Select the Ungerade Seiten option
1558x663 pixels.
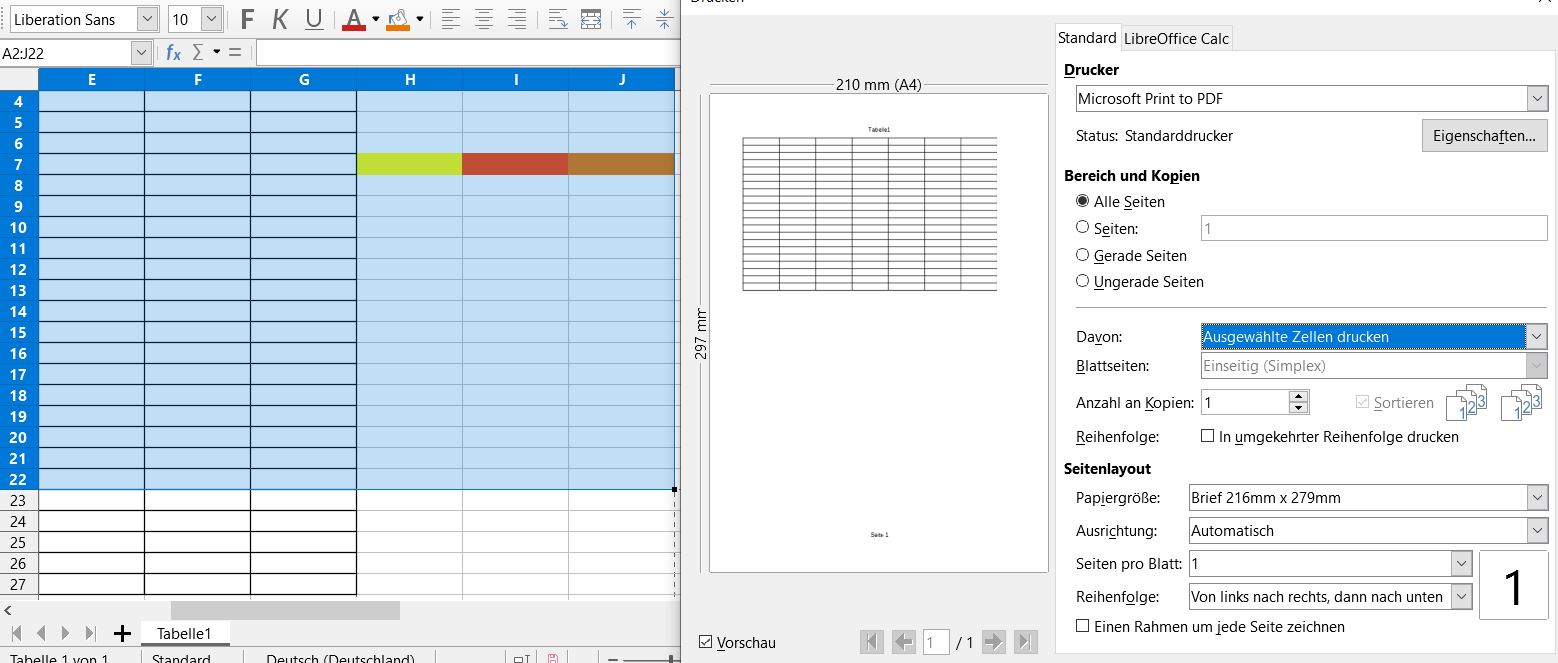1082,281
